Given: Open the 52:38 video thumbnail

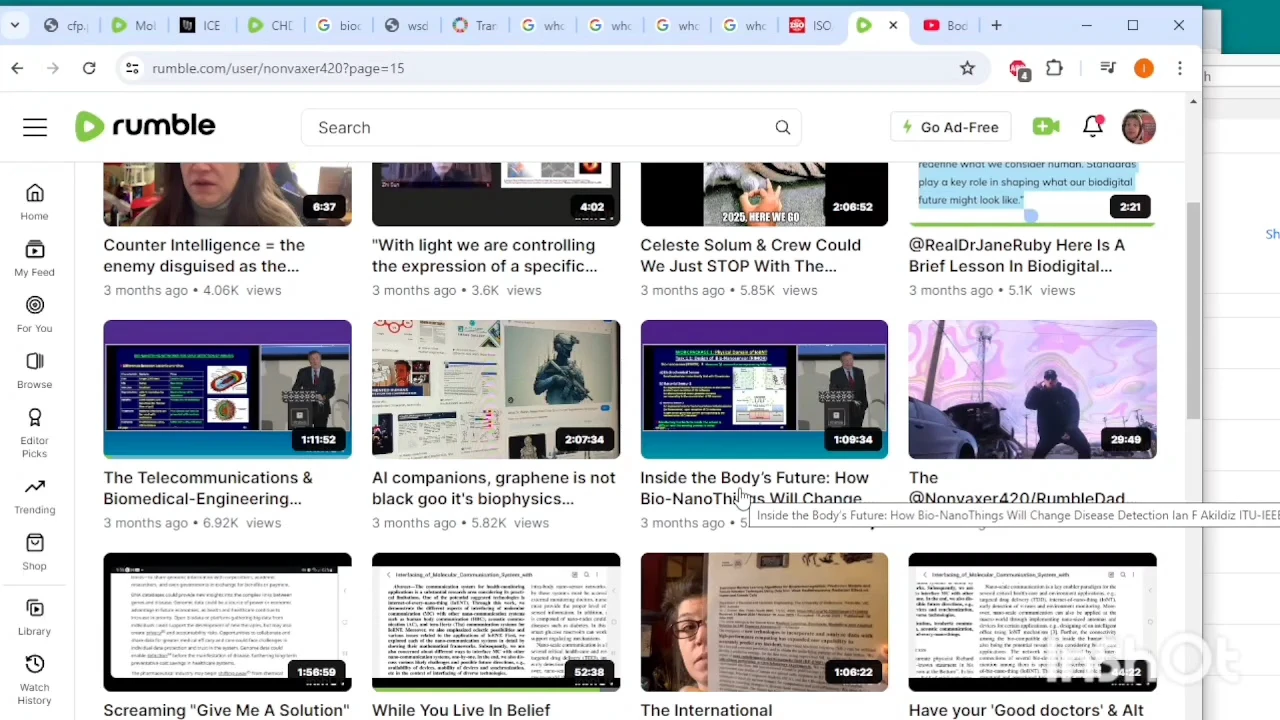Looking at the screenshot, I should pos(496,621).
